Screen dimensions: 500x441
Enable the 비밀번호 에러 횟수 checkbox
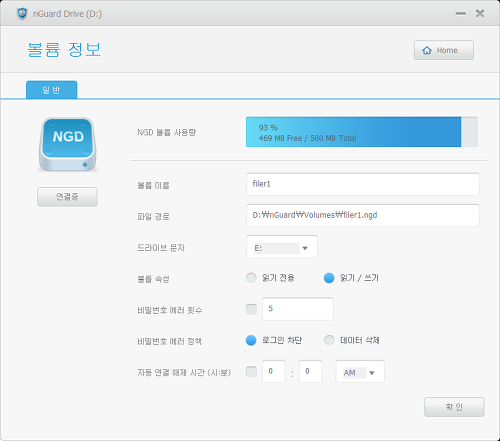pos(251,309)
